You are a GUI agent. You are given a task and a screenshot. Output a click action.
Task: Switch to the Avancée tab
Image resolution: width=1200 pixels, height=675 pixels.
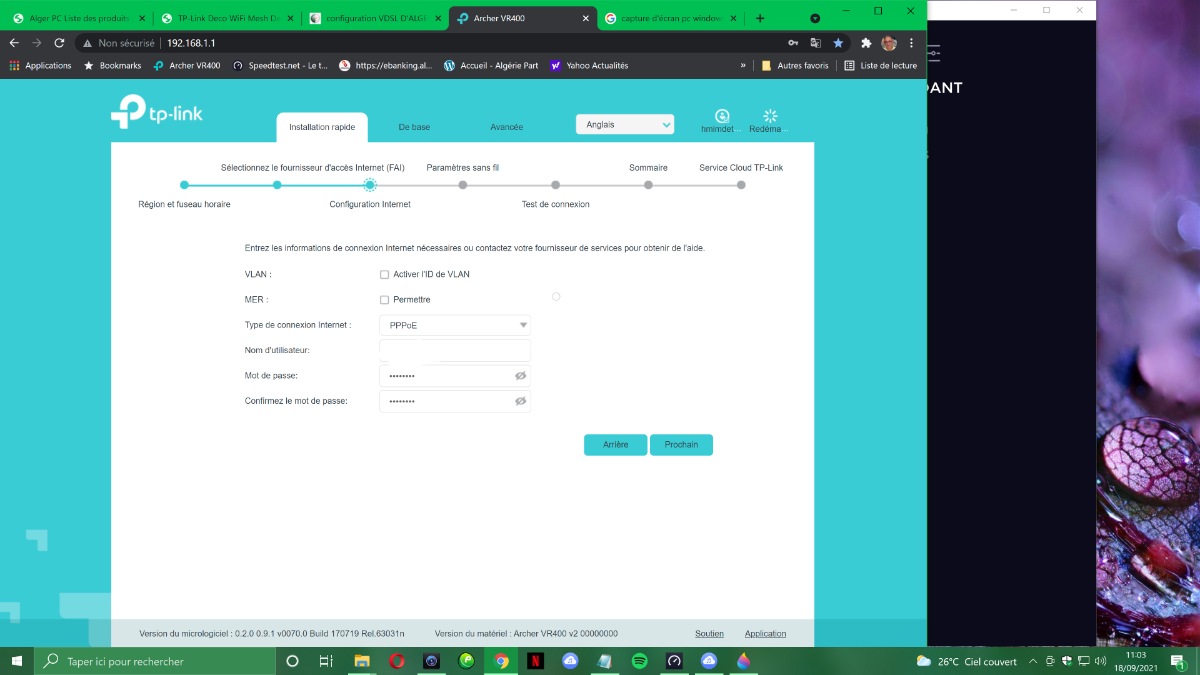506,127
